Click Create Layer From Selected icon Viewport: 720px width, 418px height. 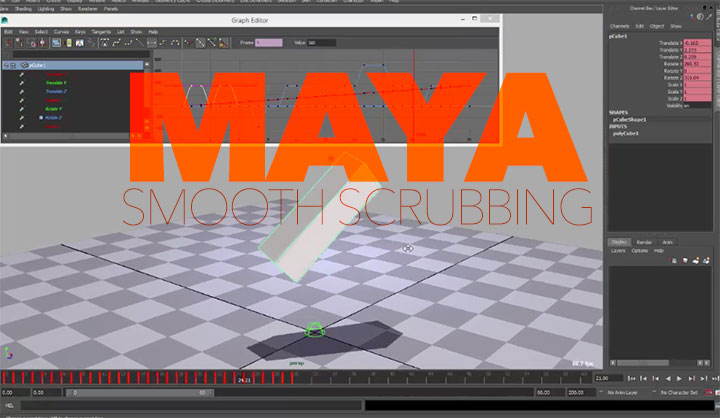[x=706, y=260]
